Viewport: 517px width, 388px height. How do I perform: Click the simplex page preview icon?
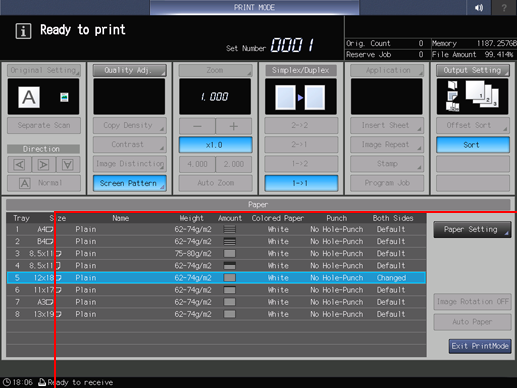coord(301,97)
